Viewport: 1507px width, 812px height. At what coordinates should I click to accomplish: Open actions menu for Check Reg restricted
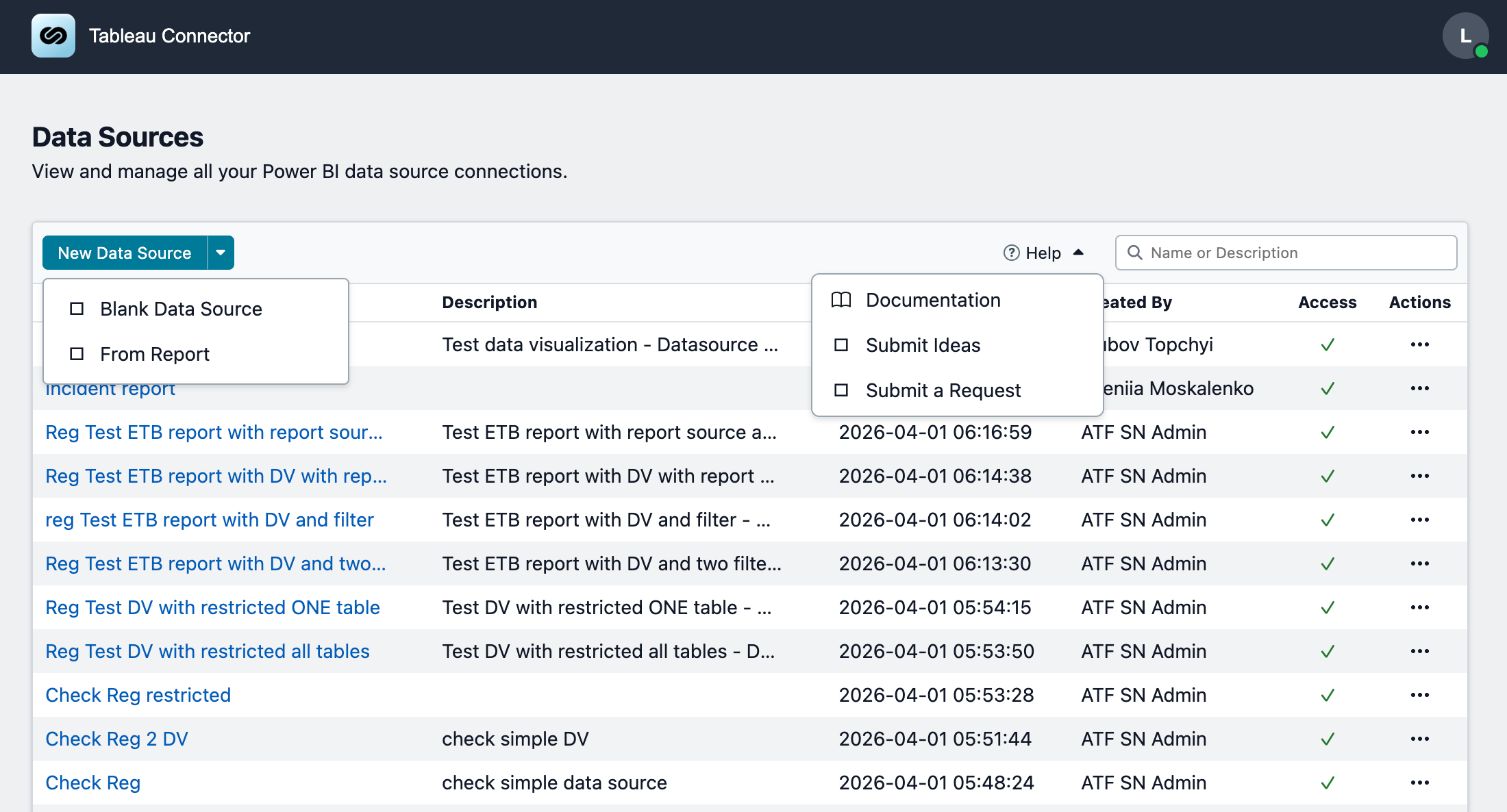pos(1419,695)
